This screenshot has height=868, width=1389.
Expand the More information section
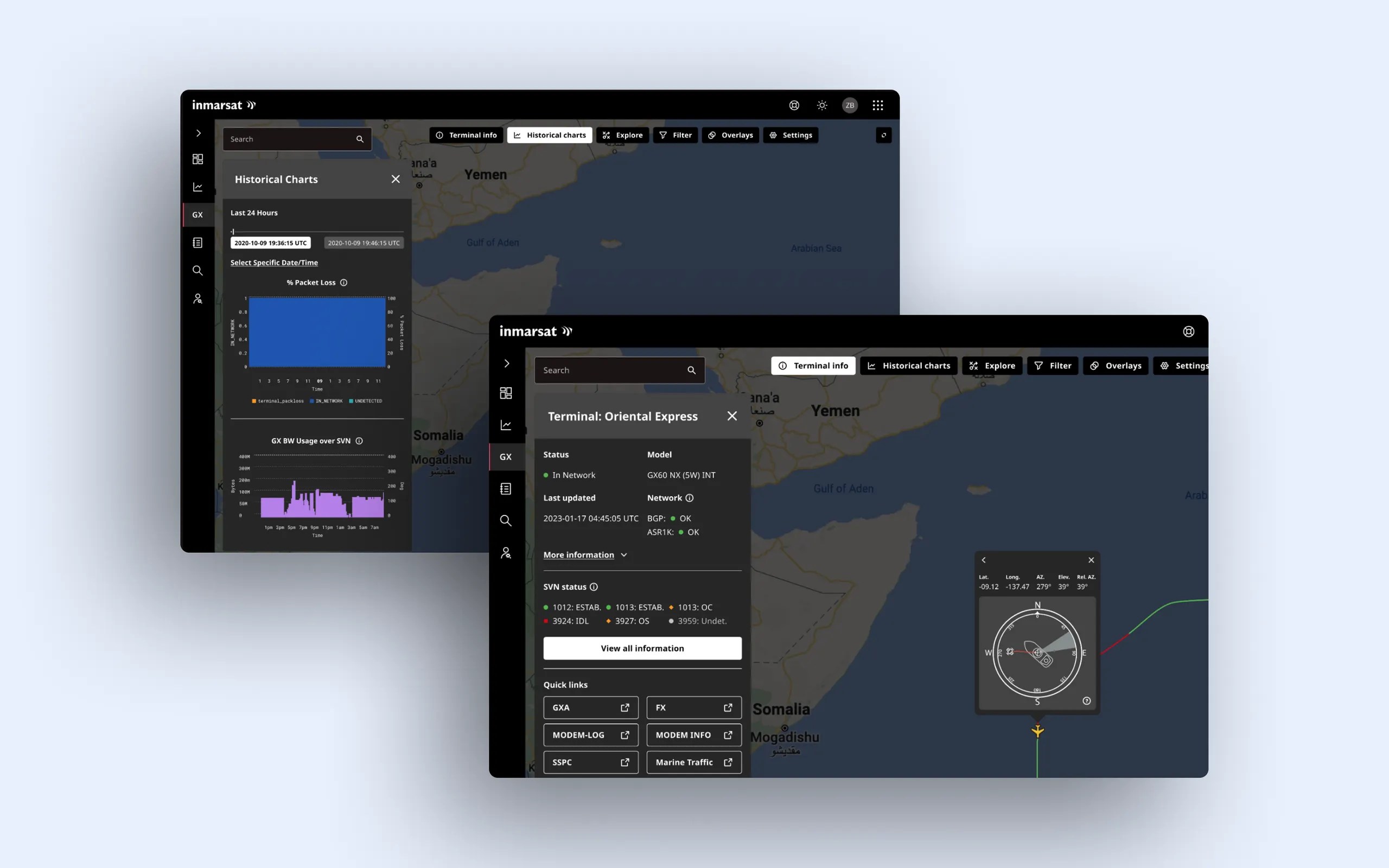click(x=579, y=554)
